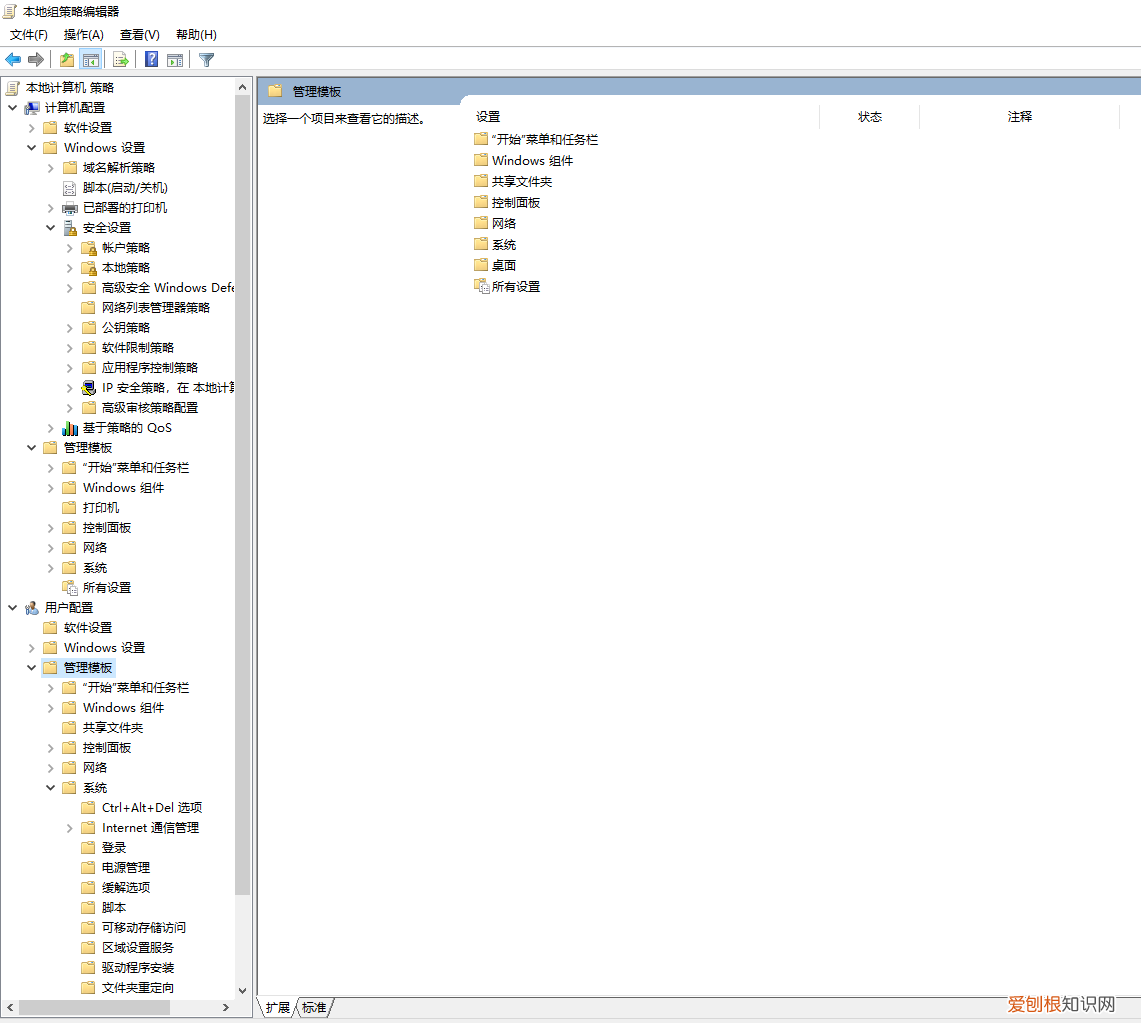
Task: Switch to the 标准 tab at bottom
Action: point(314,1007)
